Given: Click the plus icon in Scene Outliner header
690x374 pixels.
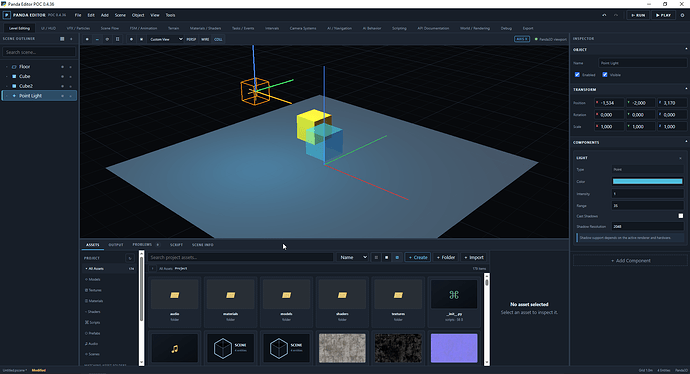Looking at the screenshot, I should click(x=71, y=39).
